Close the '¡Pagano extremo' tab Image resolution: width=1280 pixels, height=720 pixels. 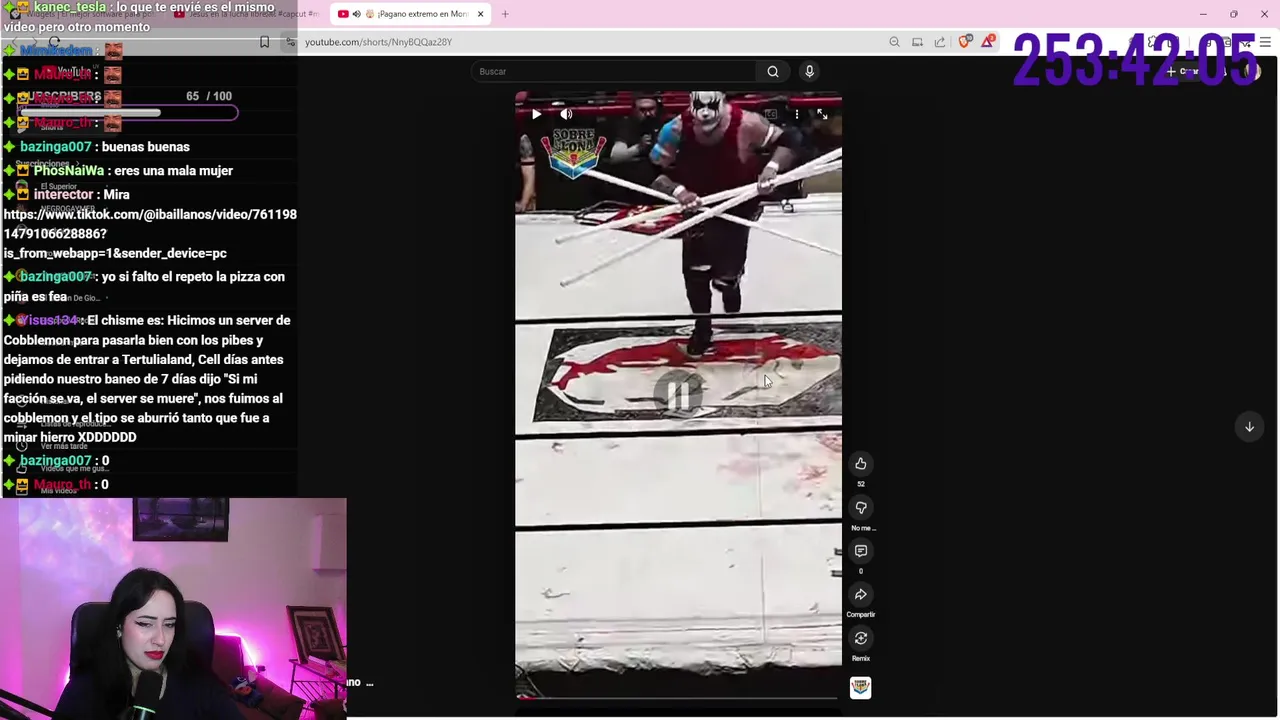[480, 14]
